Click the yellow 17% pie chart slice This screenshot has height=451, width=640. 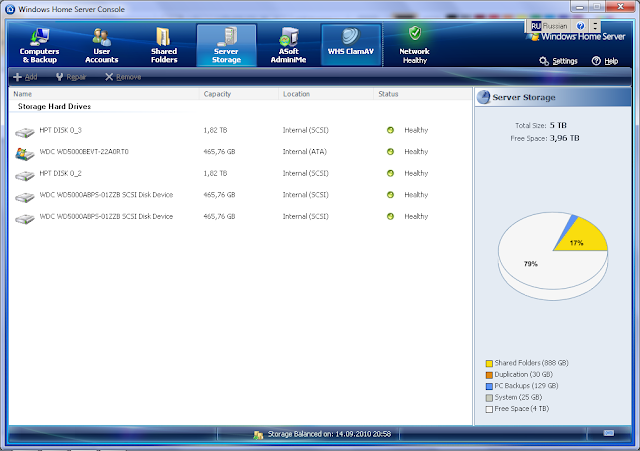(586, 237)
